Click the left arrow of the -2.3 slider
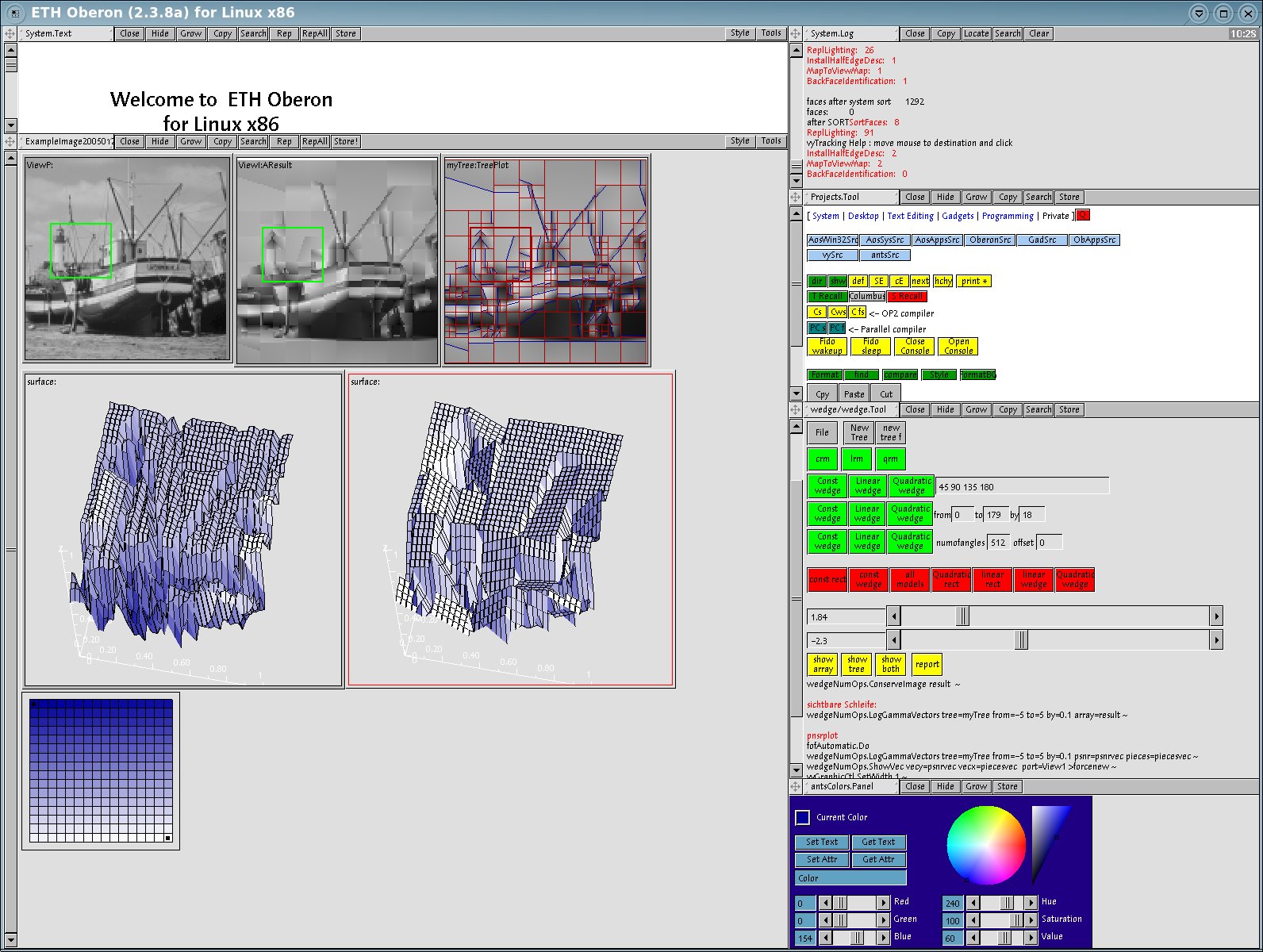1263x952 pixels. [893, 639]
